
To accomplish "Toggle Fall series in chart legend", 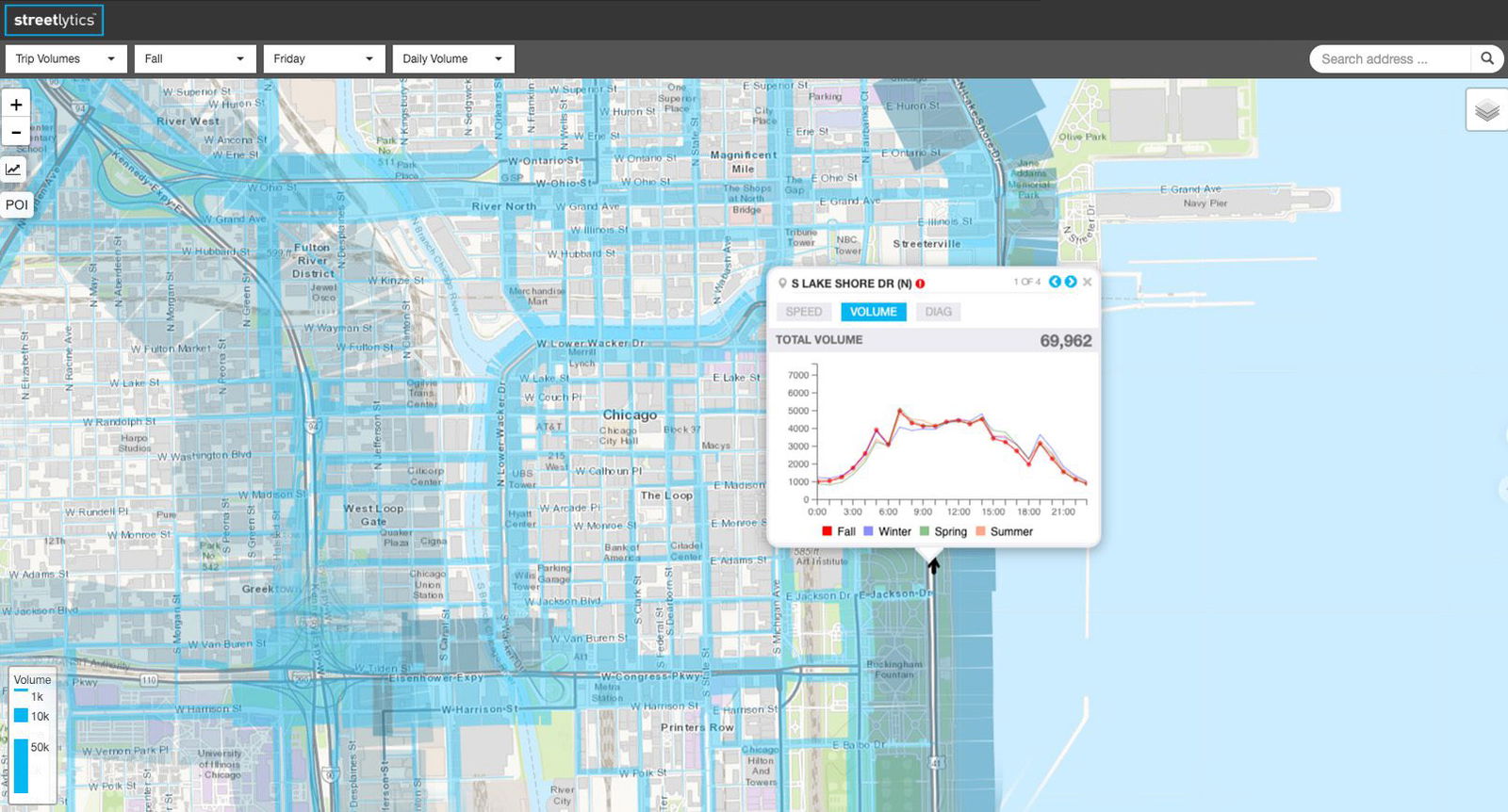I will [838, 531].
